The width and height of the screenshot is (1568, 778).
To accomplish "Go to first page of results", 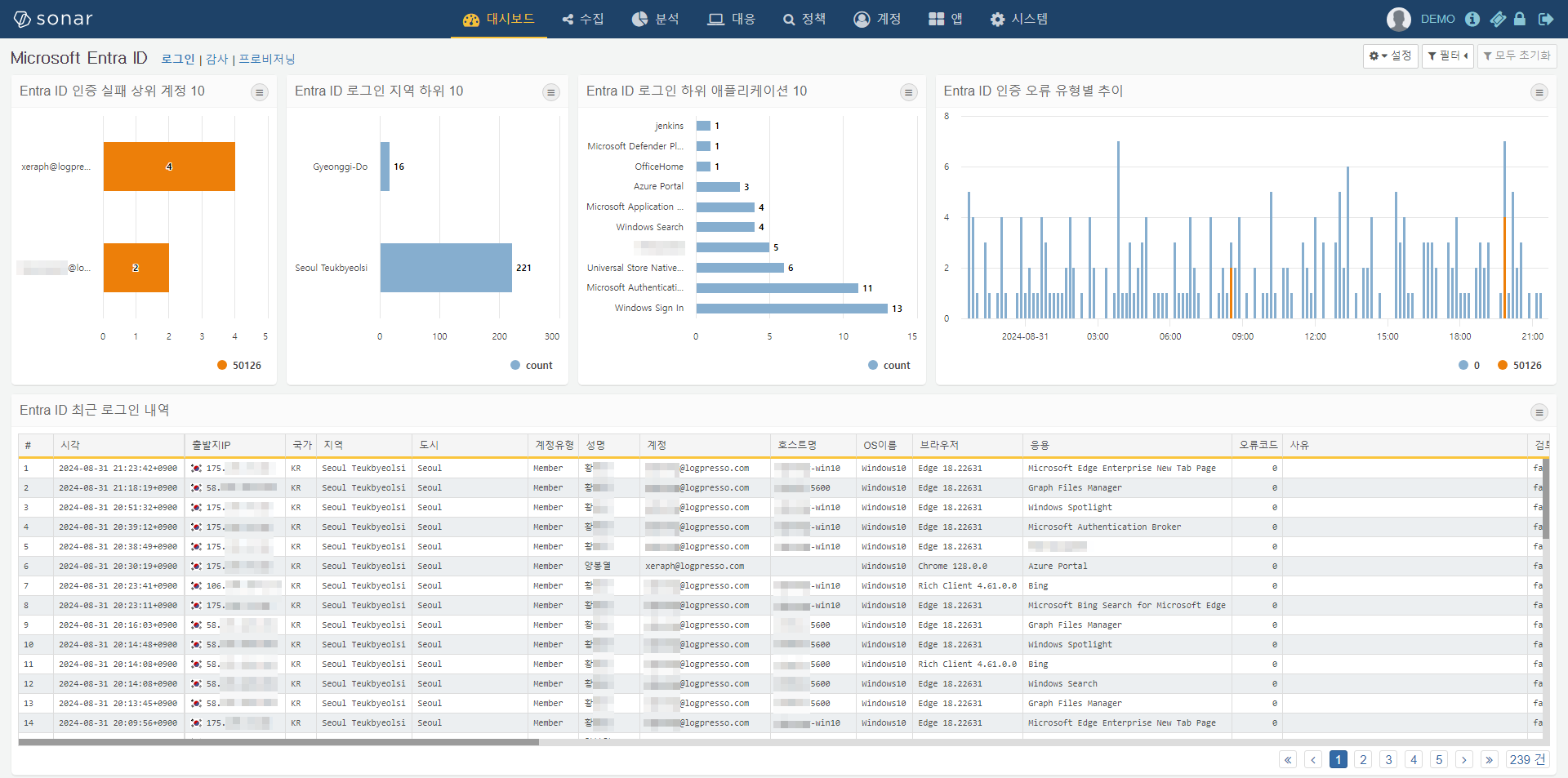I will [1288, 760].
